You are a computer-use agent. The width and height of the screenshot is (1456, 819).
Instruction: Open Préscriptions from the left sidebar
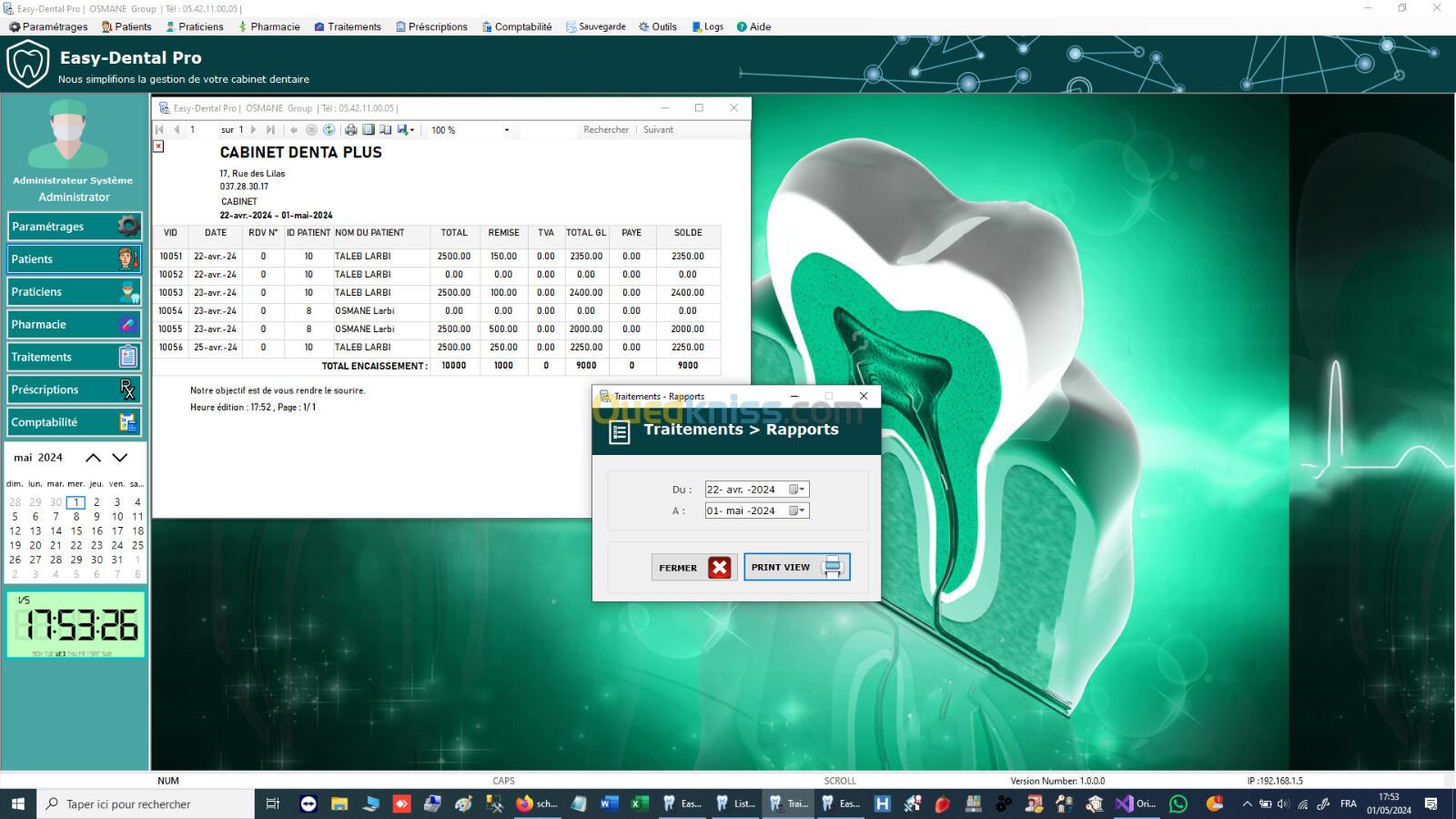click(x=74, y=389)
